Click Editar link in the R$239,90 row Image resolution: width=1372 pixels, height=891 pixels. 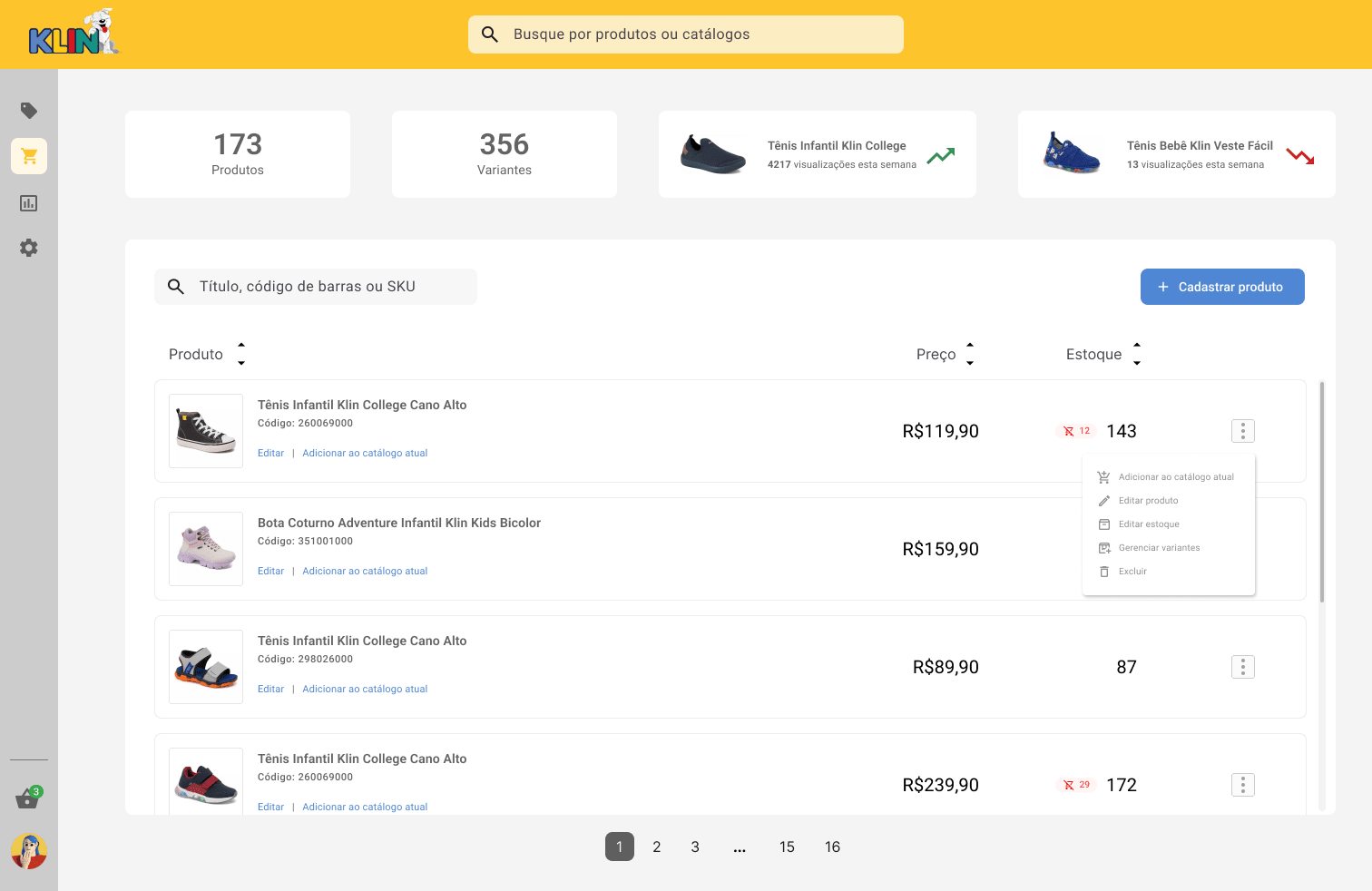(270, 807)
